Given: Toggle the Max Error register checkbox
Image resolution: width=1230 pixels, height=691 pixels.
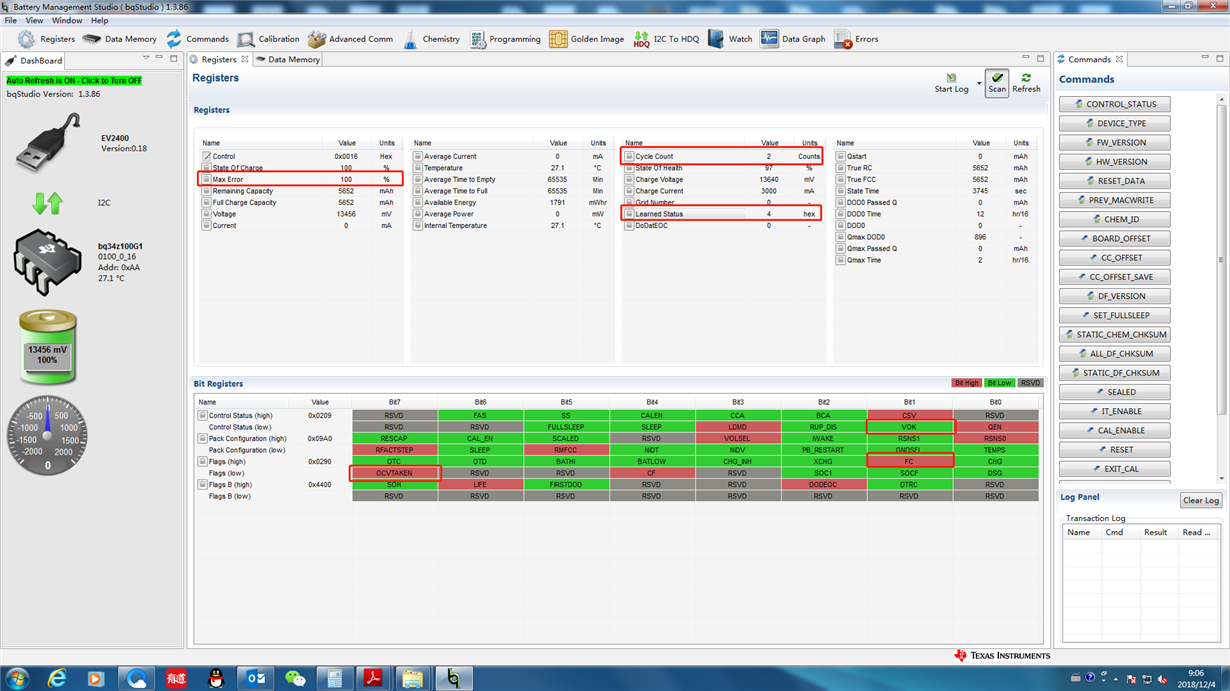Looking at the screenshot, I should click(207, 180).
